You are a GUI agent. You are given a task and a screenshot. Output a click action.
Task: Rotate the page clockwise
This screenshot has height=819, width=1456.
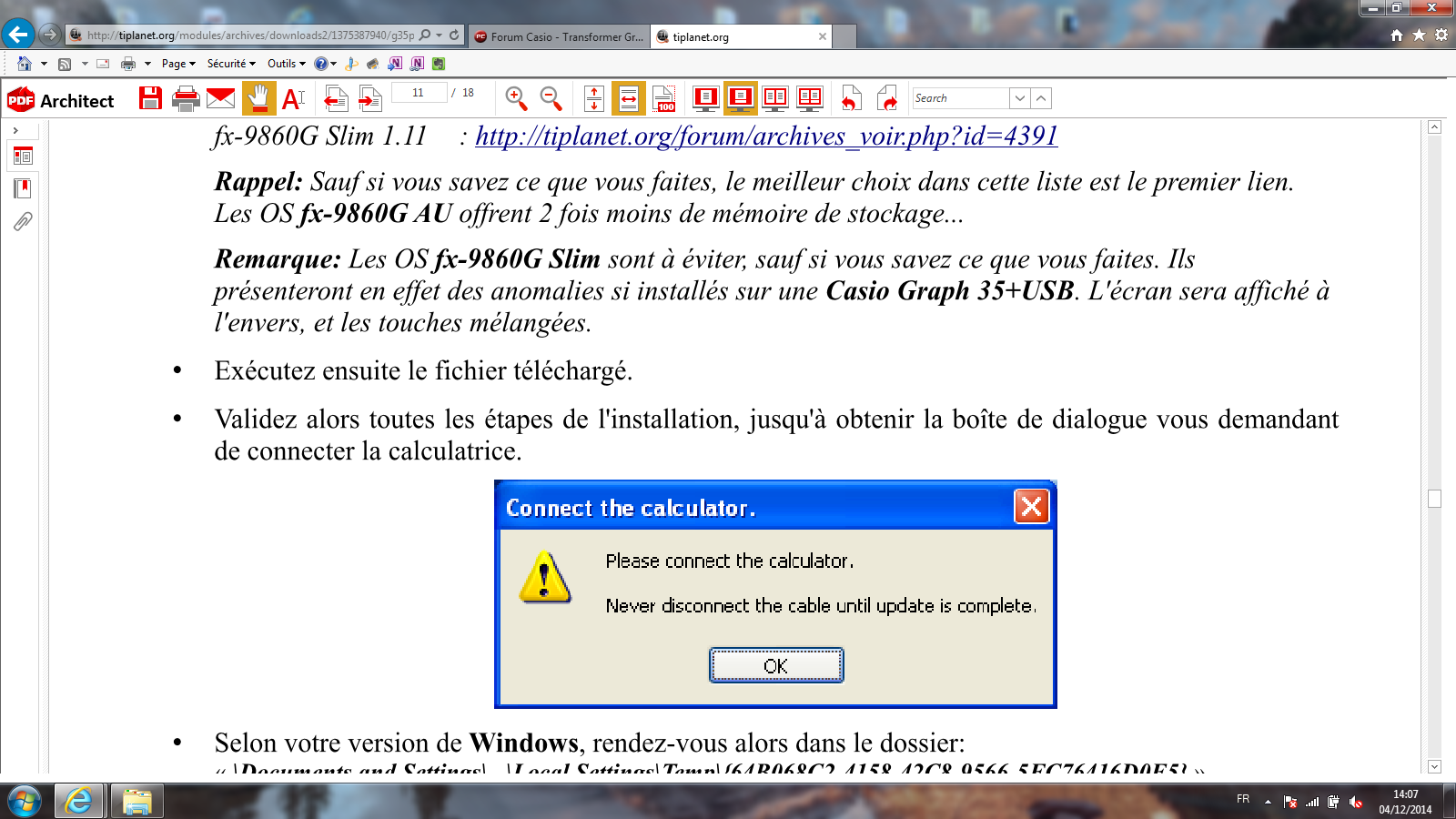pos(886,98)
